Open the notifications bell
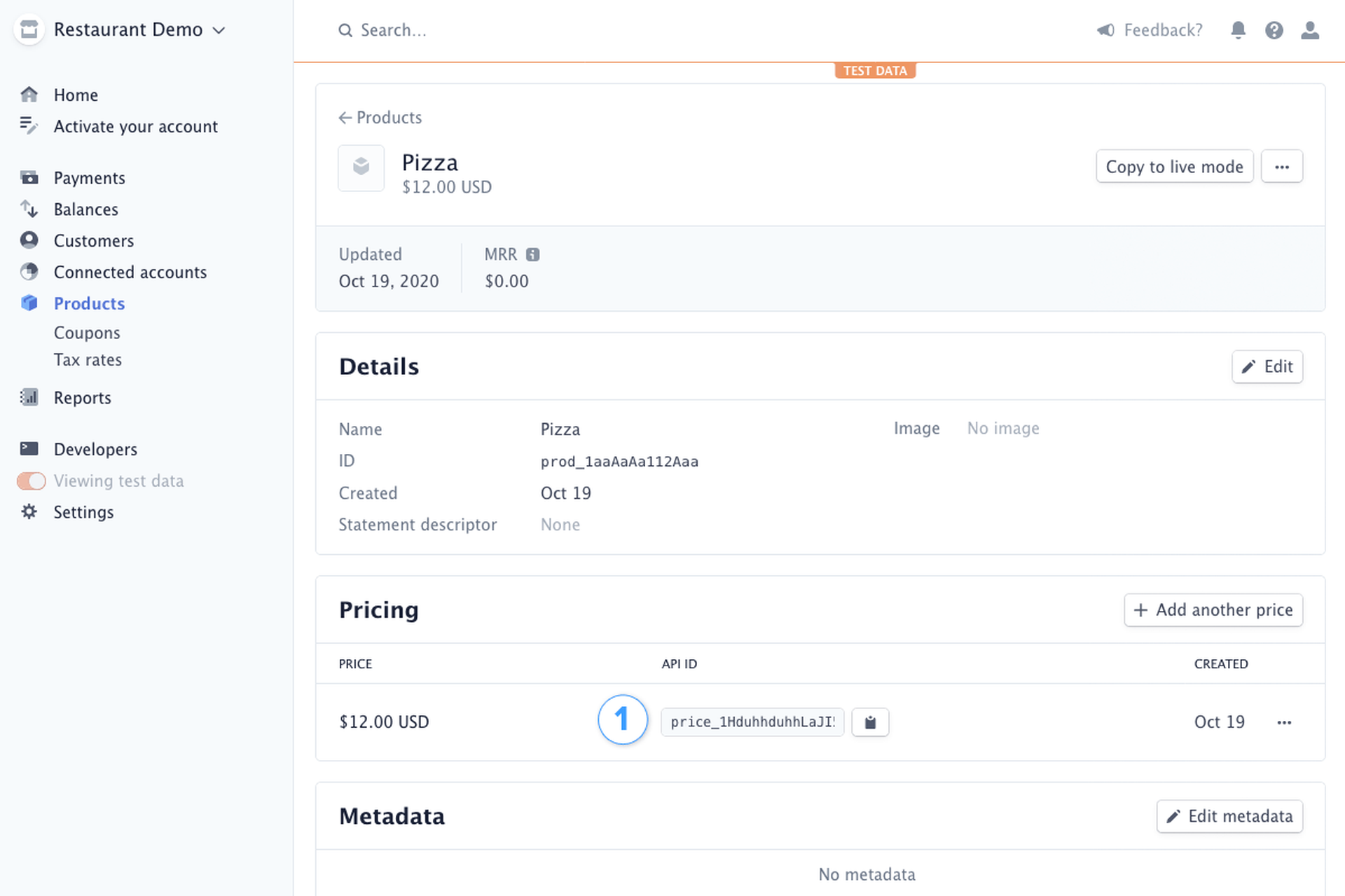Screen dimensions: 1345x896 (x=1239, y=30)
